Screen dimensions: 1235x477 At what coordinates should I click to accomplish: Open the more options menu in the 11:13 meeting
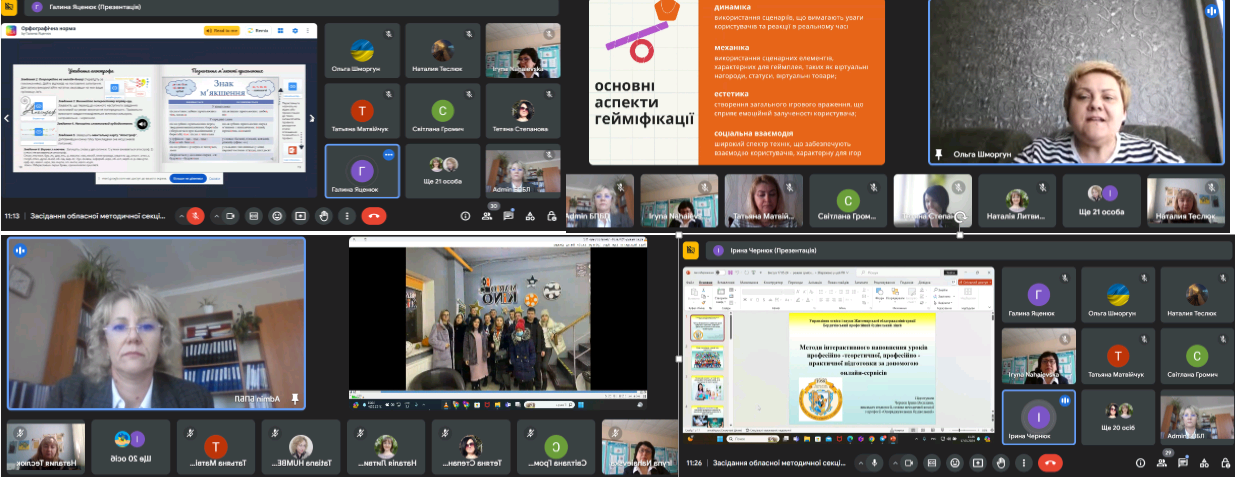(x=347, y=215)
